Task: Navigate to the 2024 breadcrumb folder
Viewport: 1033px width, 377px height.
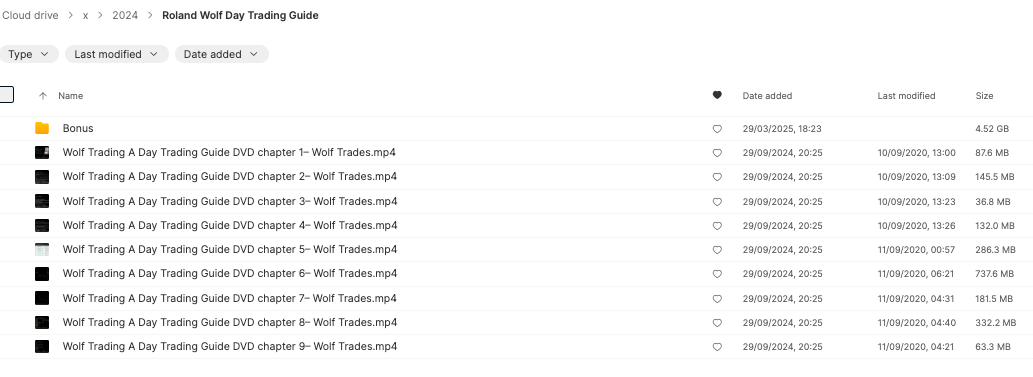Action: (125, 15)
